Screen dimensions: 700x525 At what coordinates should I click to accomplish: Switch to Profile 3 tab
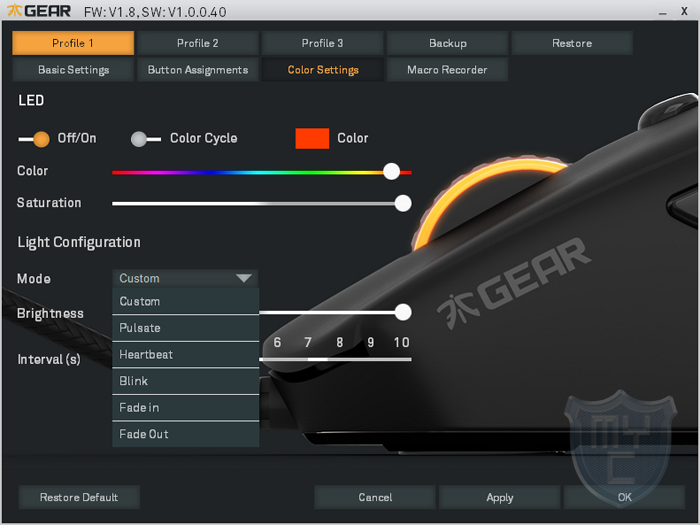click(322, 43)
